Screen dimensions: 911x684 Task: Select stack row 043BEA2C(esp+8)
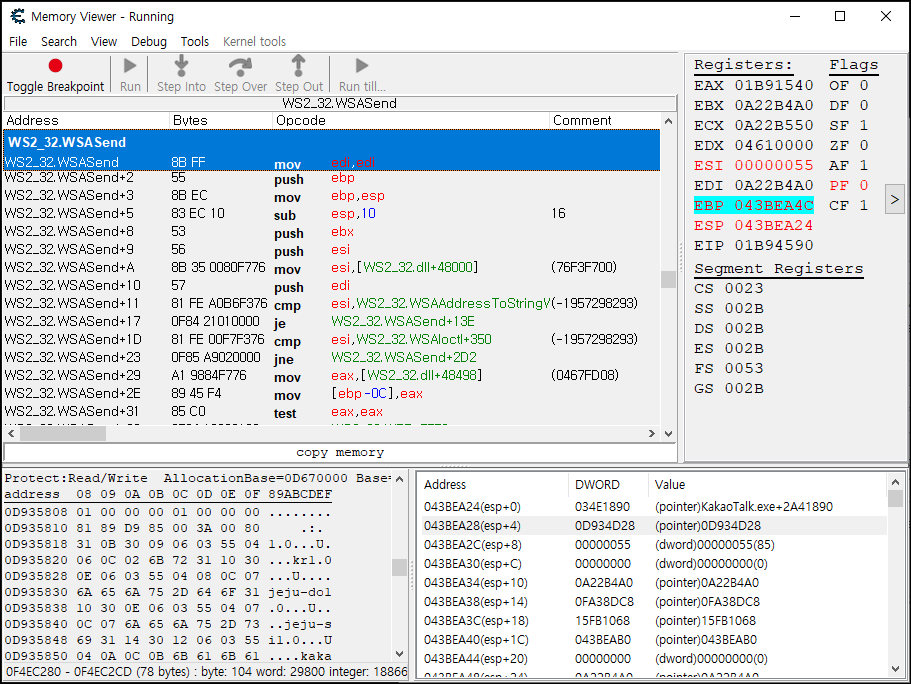coord(654,545)
